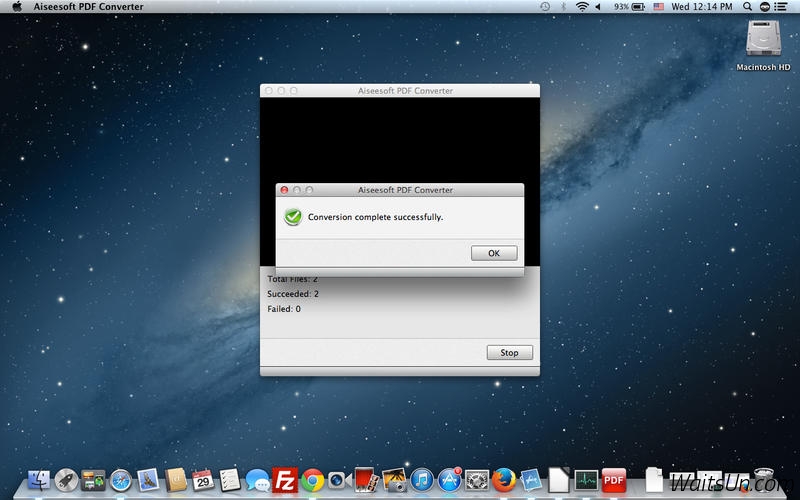The image size is (800, 500).
Task: Open iPhoto icon in dock
Action: tap(394, 481)
